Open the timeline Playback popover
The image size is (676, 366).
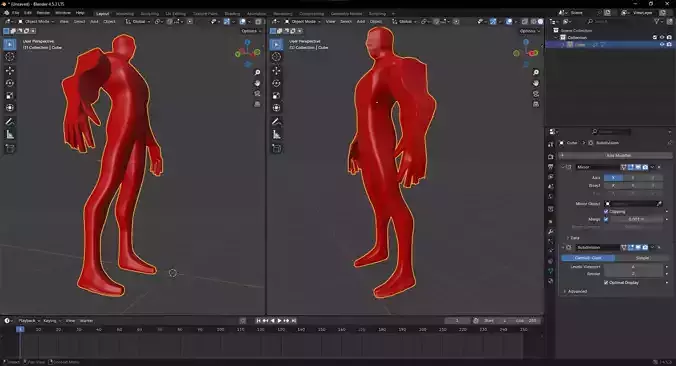click(28, 321)
